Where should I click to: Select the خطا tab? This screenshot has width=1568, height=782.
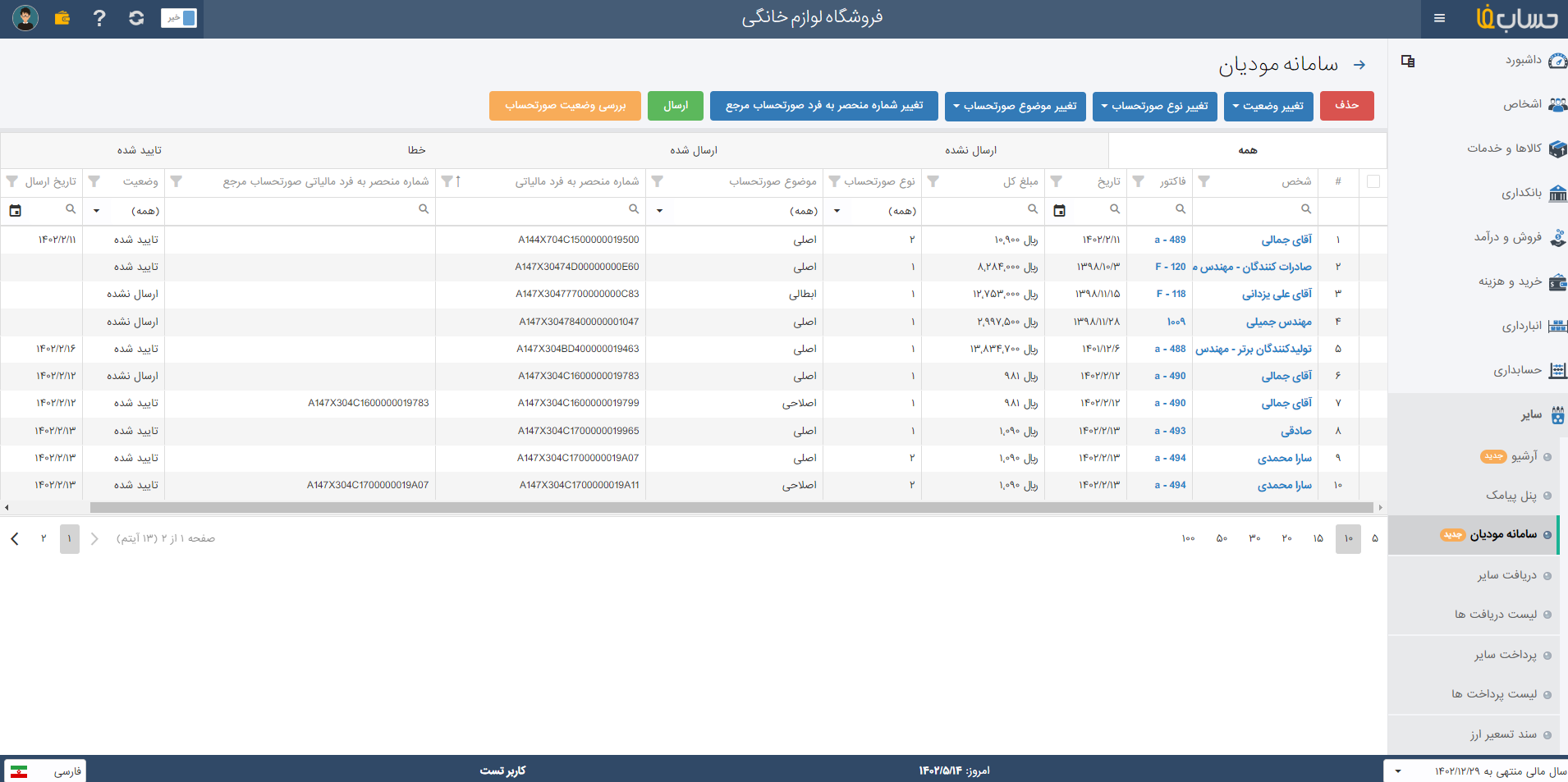(x=416, y=150)
